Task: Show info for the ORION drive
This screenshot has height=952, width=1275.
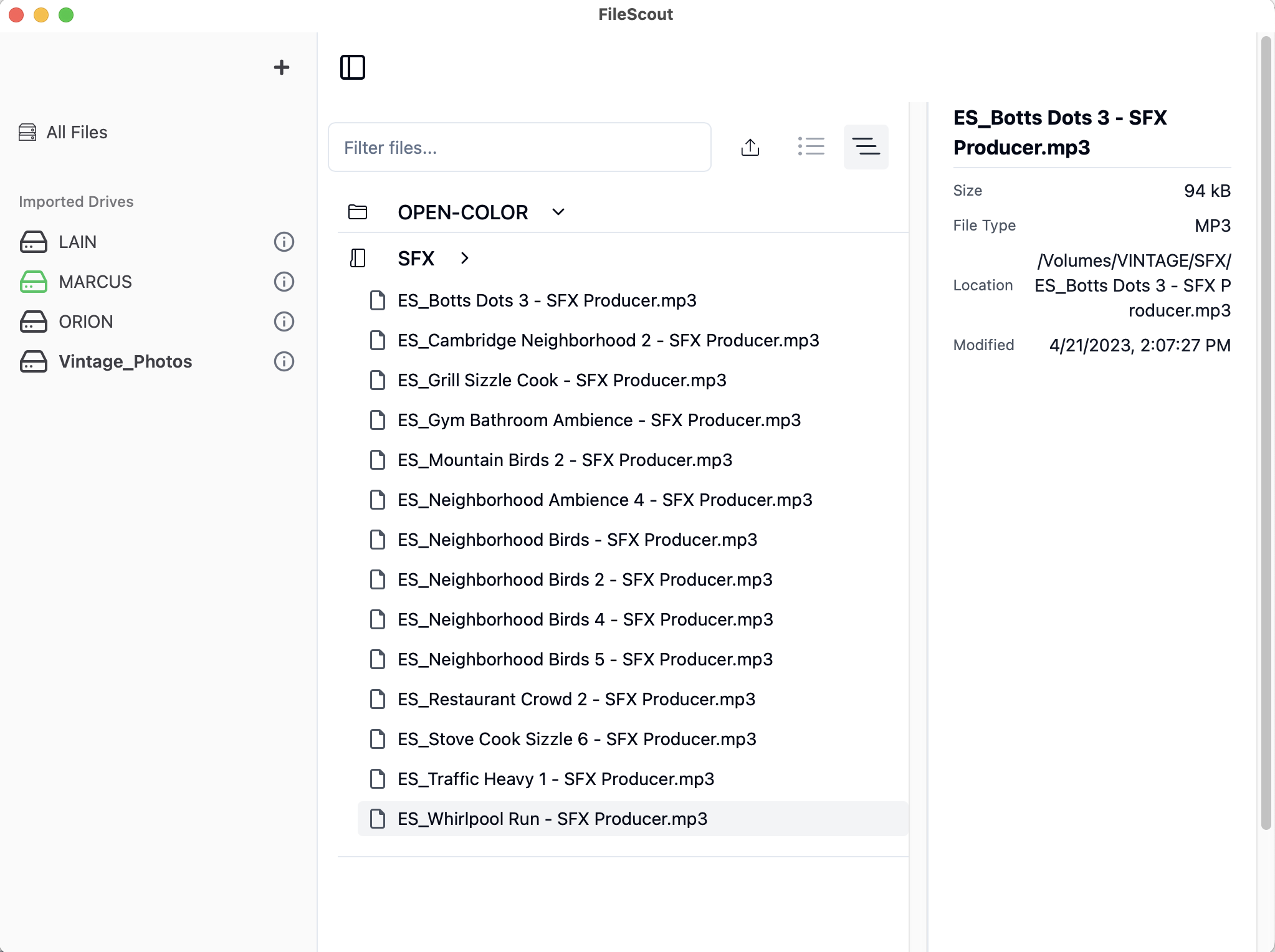Action: (x=284, y=321)
